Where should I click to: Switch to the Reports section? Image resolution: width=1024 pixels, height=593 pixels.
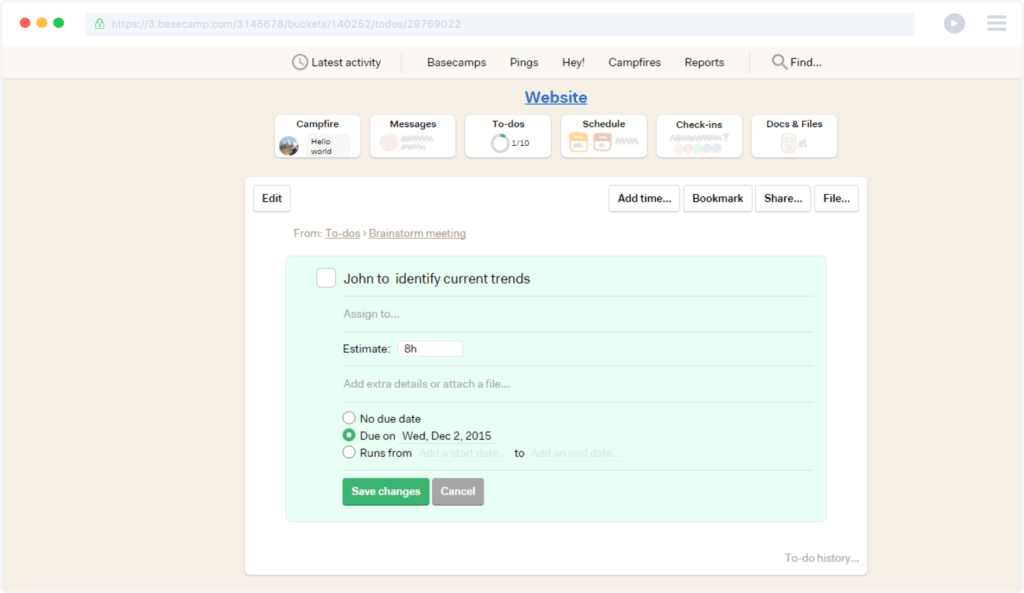[704, 62]
